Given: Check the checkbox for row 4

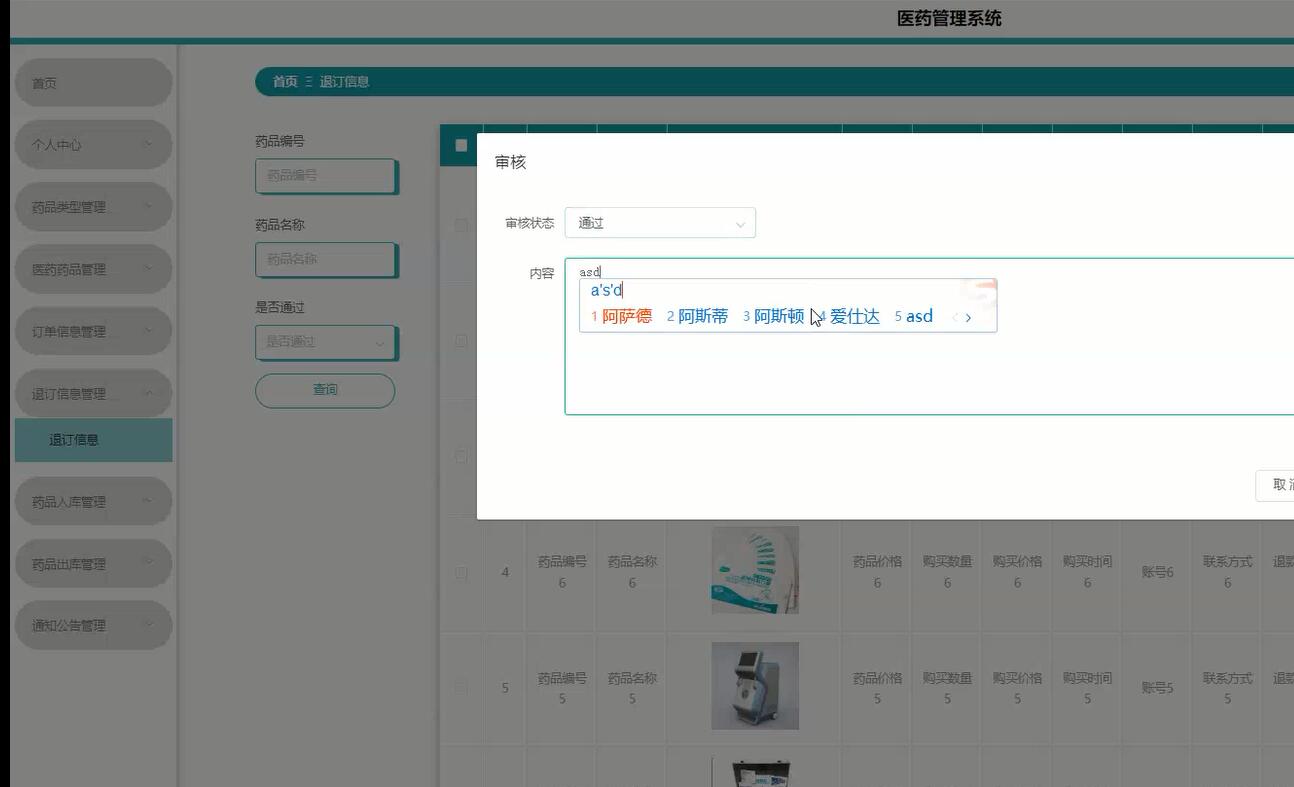Looking at the screenshot, I should [460, 571].
